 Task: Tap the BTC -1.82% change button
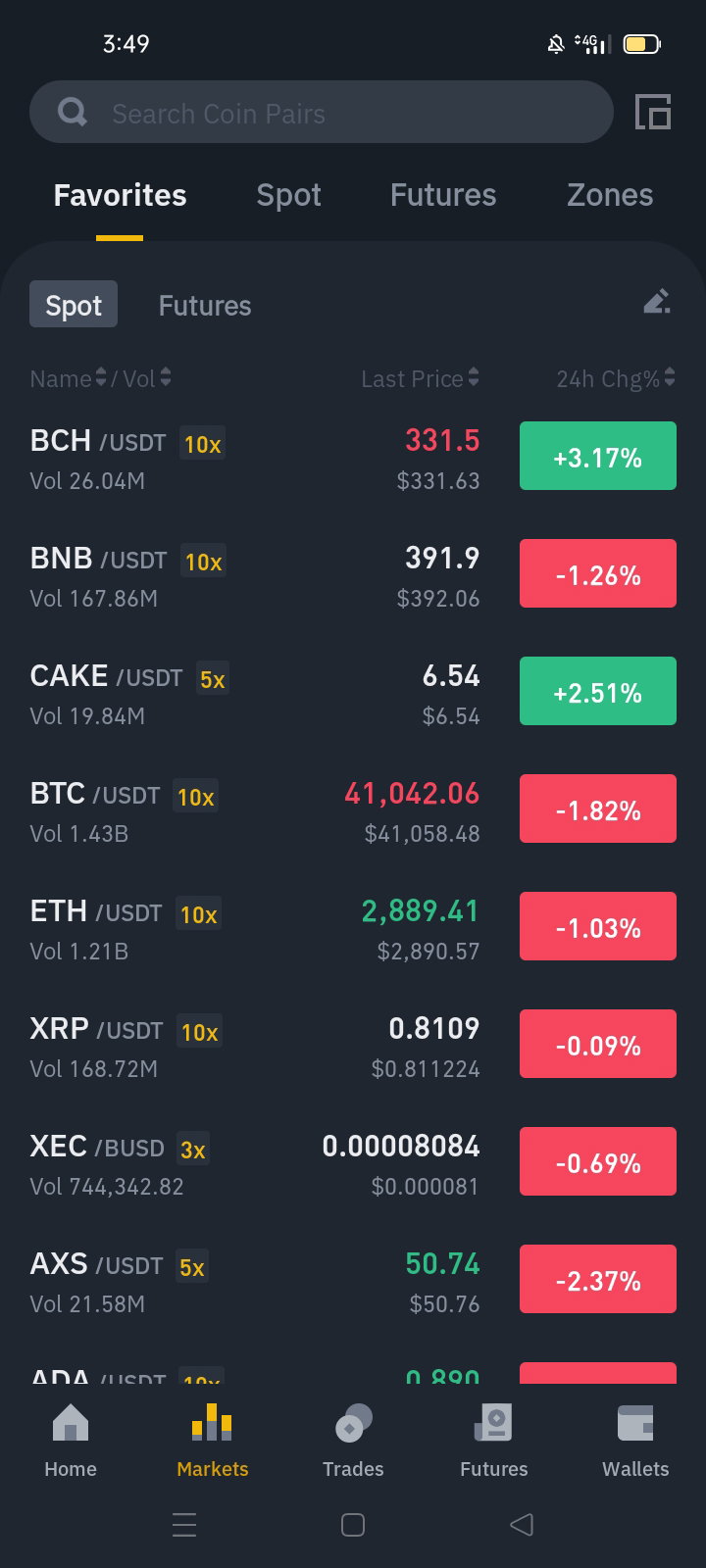point(598,808)
